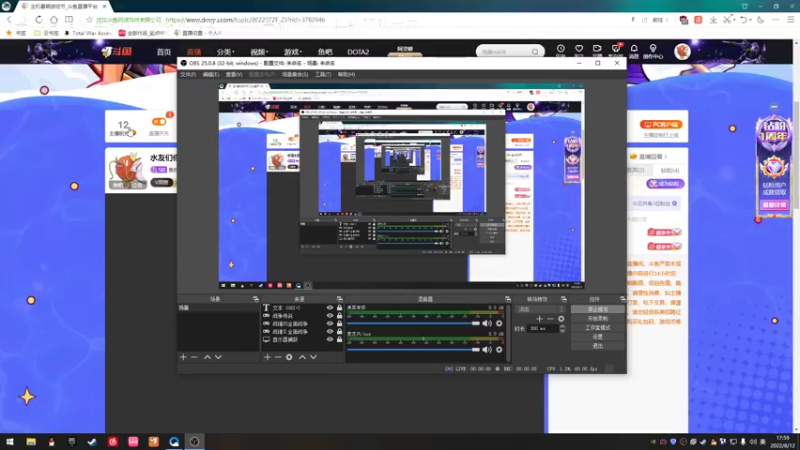Viewport: 800px width, 450px height.
Task: Move the selected source down
Action: [x=313, y=357]
